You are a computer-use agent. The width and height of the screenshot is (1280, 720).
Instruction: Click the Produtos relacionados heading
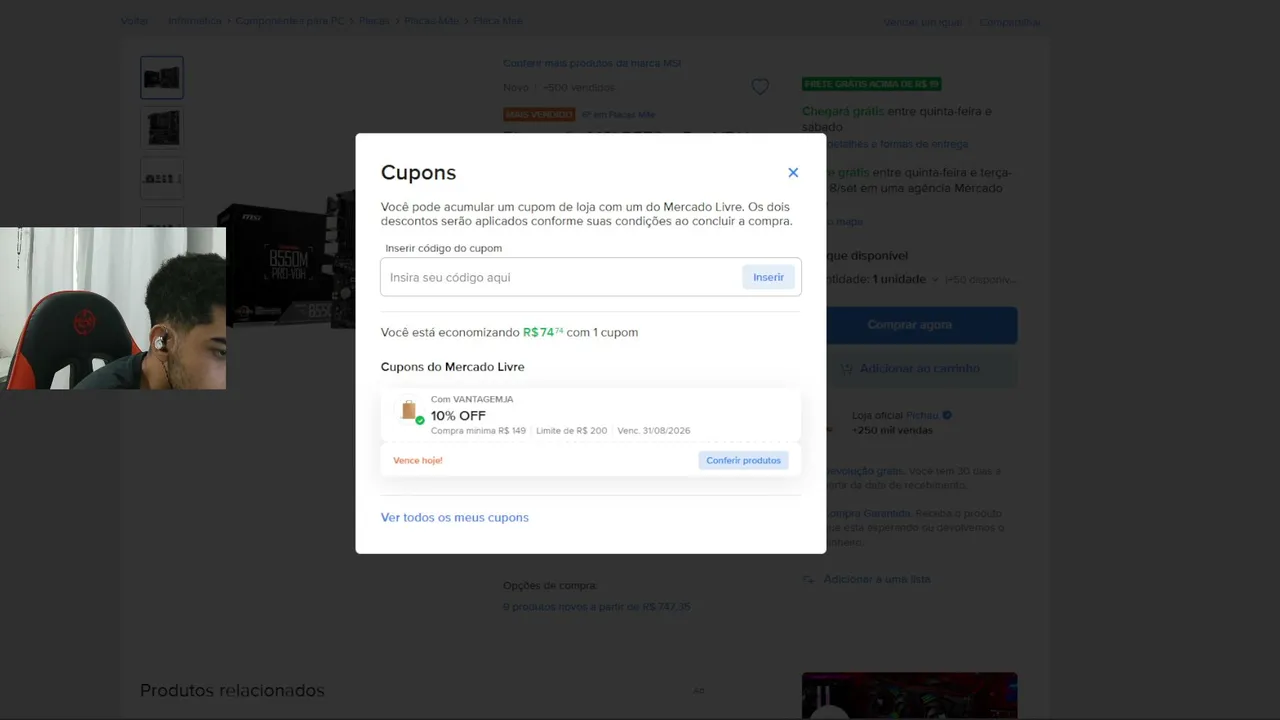(x=232, y=690)
